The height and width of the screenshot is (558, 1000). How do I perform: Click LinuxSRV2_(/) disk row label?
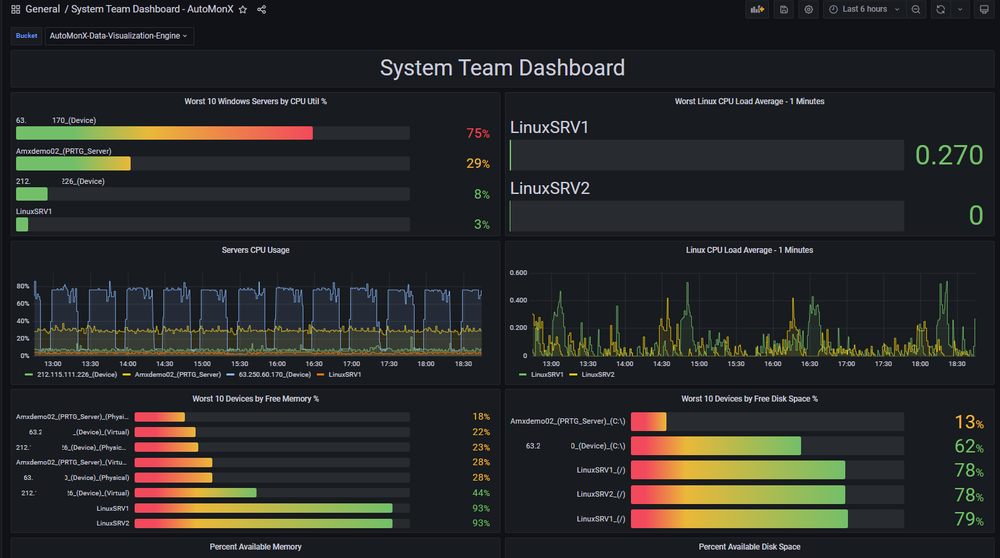pyautogui.click(x=601, y=494)
